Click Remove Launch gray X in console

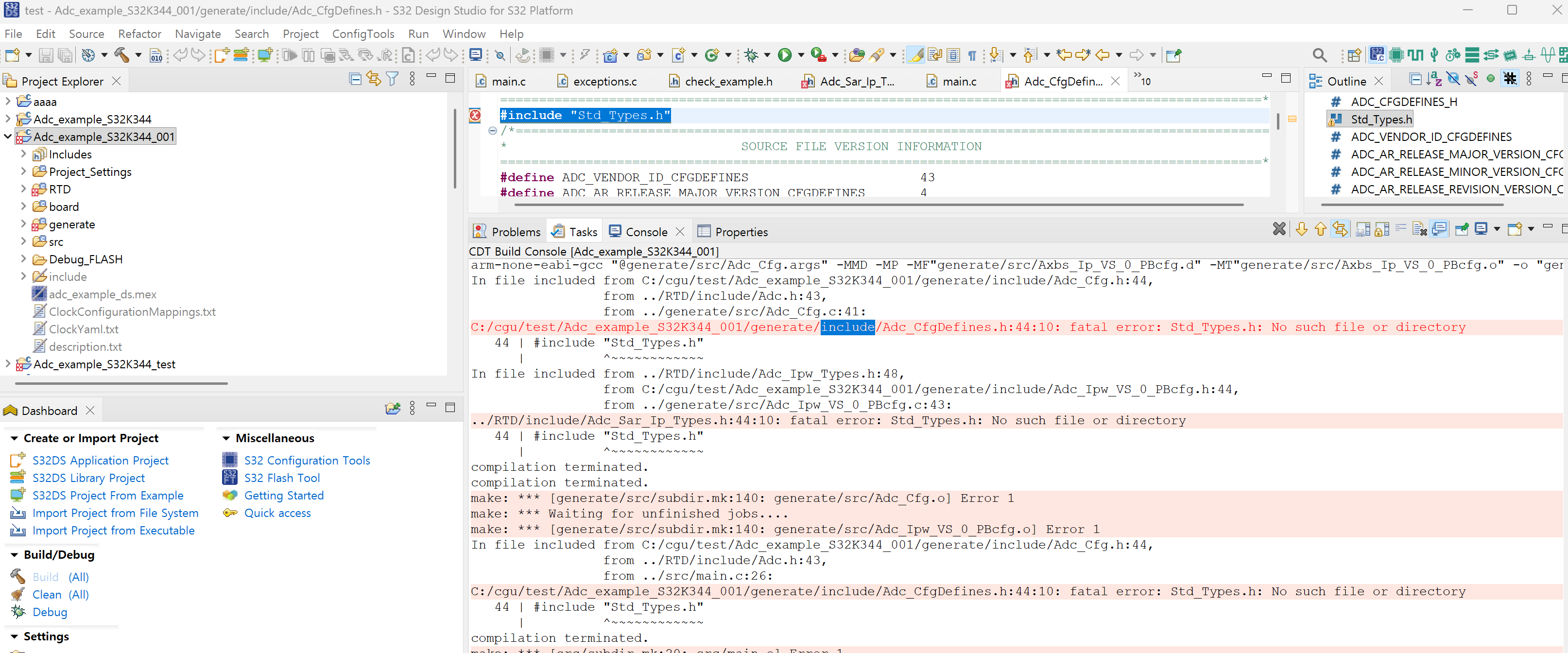click(1279, 229)
